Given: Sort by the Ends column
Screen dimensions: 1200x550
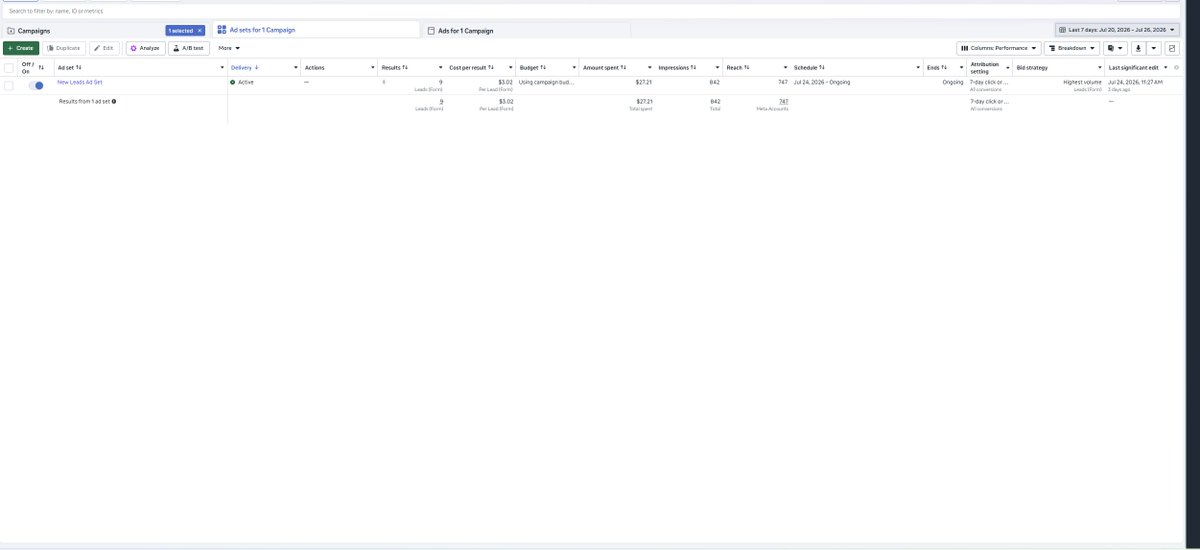Looking at the screenshot, I should pos(937,67).
